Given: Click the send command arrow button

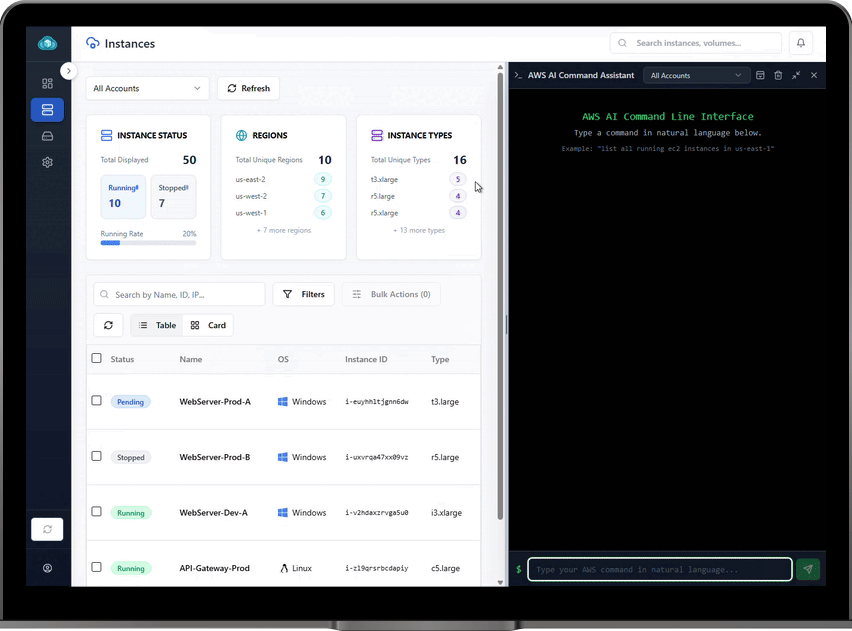Looking at the screenshot, I should tap(808, 569).
